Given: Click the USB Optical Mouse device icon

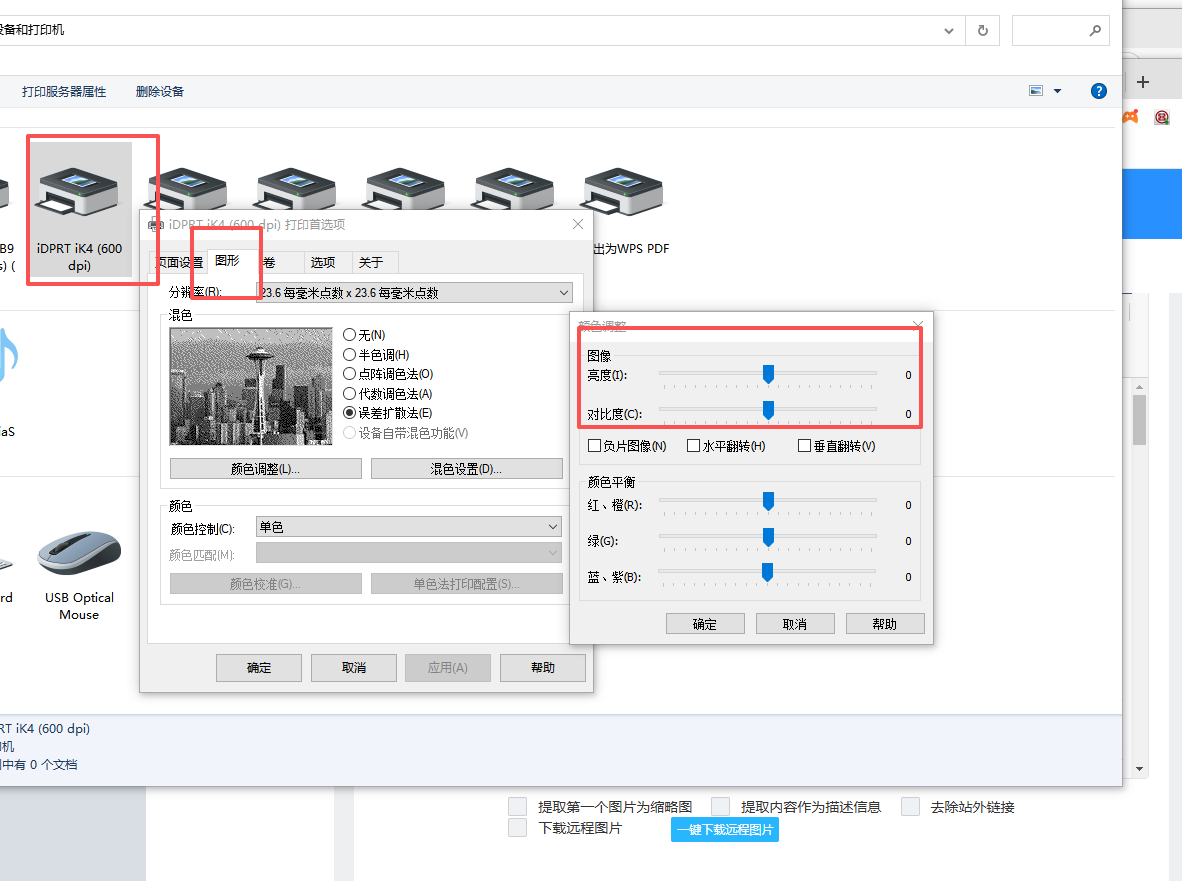Looking at the screenshot, I should (x=78, y=555).
